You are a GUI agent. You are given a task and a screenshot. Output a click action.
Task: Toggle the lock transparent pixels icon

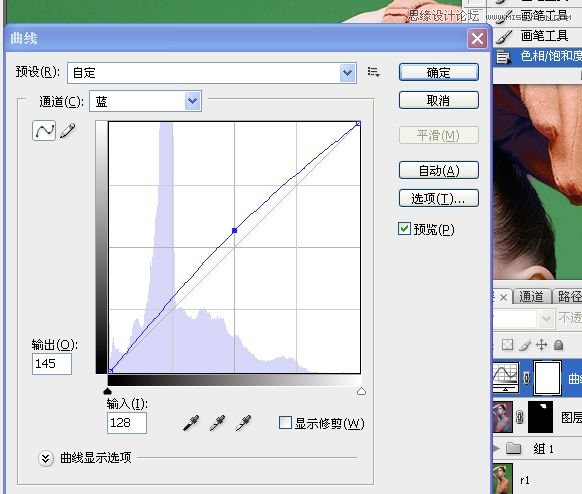[507, 345]
